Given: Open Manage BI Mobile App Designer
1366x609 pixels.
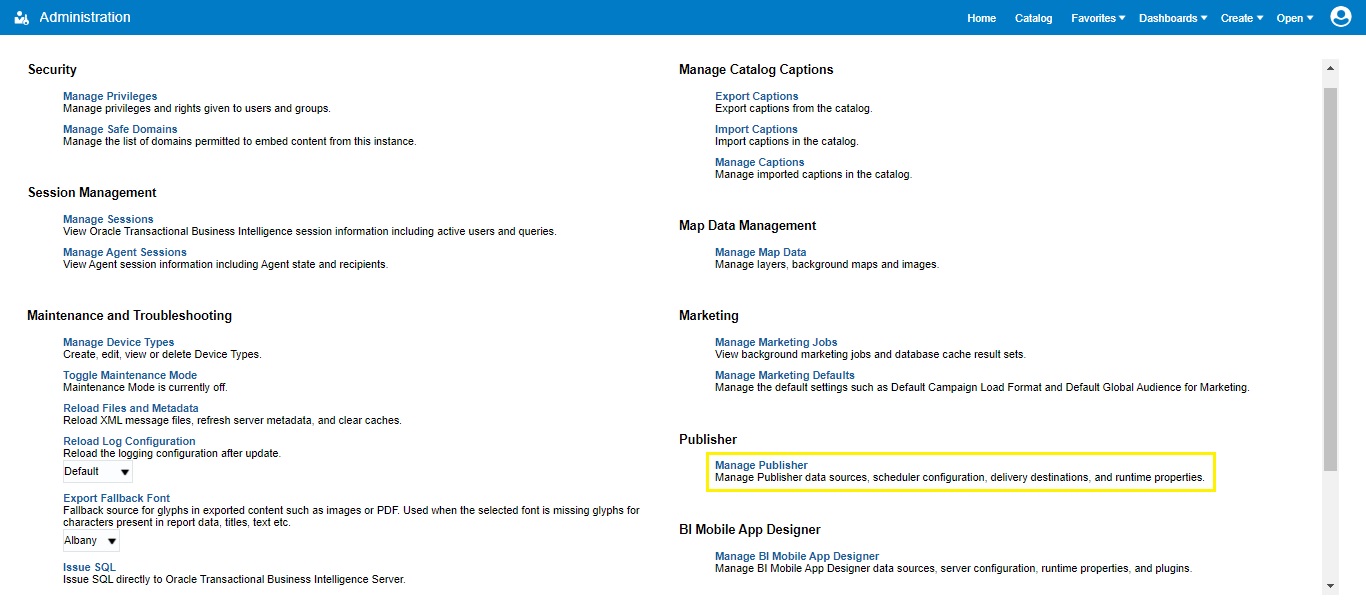Looking at the screenshot, I should (796, 555).
